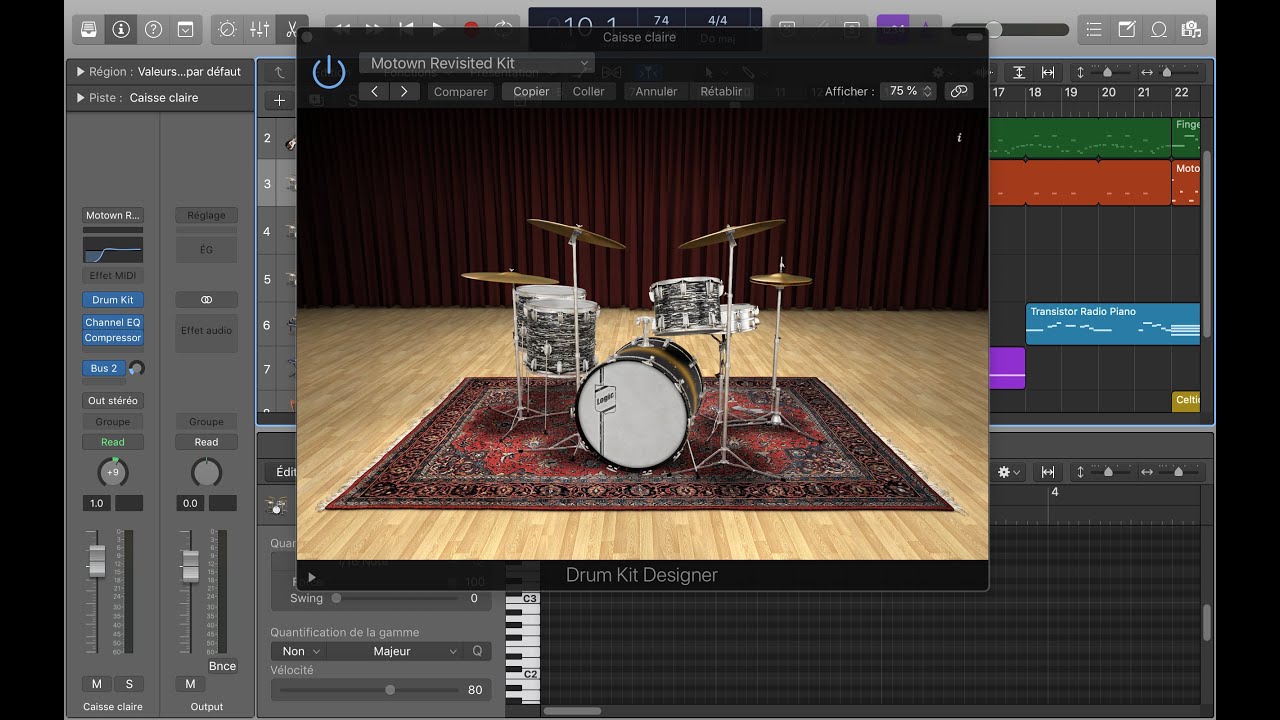The height and width of the screenshot is (720, 1280).
Task: Open the Motown Revisited Kit preset menu
Action: [477, 63]
